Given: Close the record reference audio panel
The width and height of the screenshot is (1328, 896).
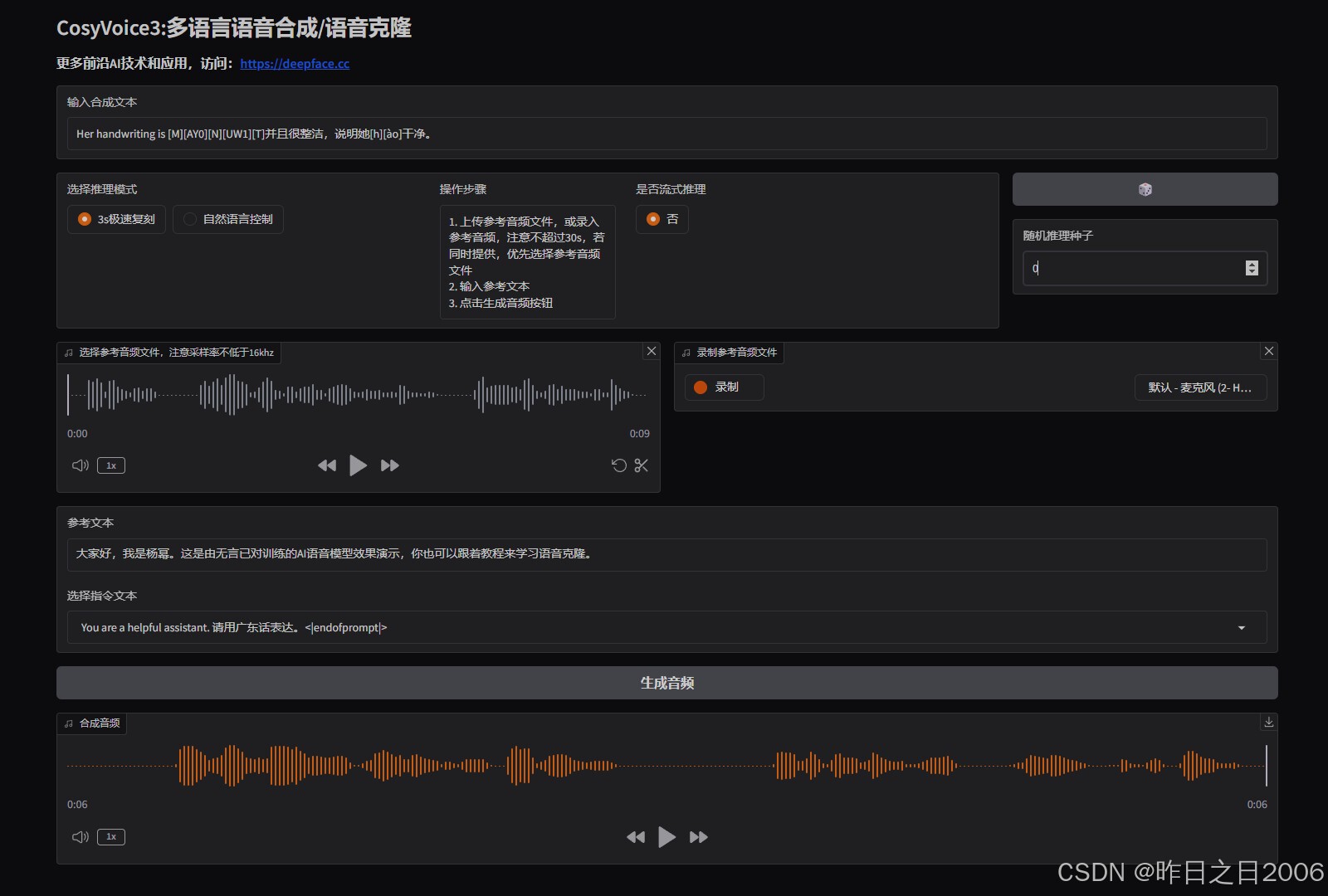Looking at the screenshot, I should (x=1269, y=351).
